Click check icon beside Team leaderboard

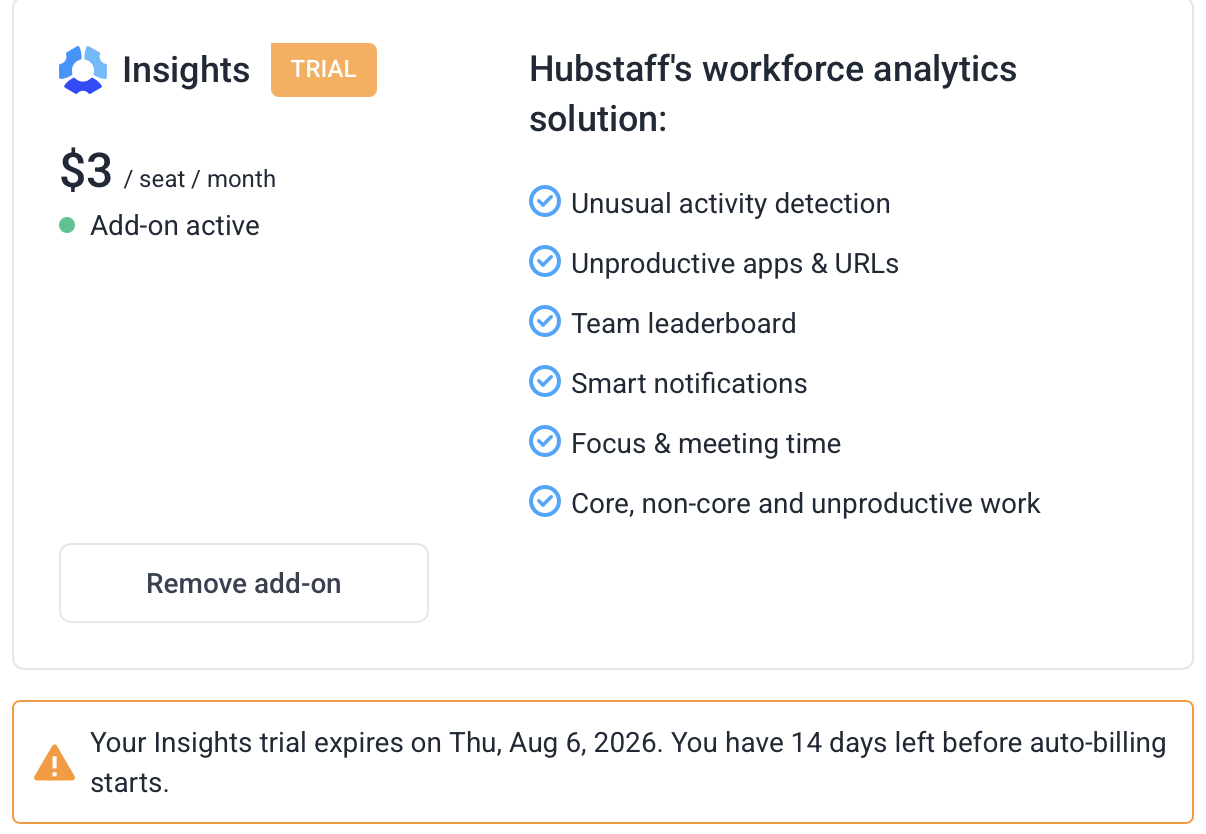[x=544, y=321]
